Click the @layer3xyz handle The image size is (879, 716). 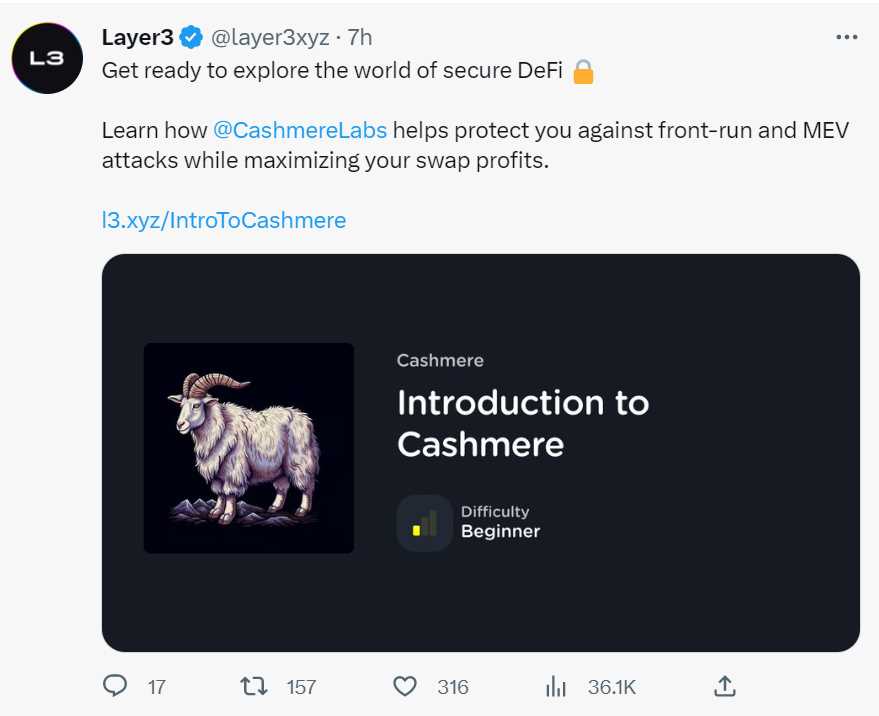[269, 38]
